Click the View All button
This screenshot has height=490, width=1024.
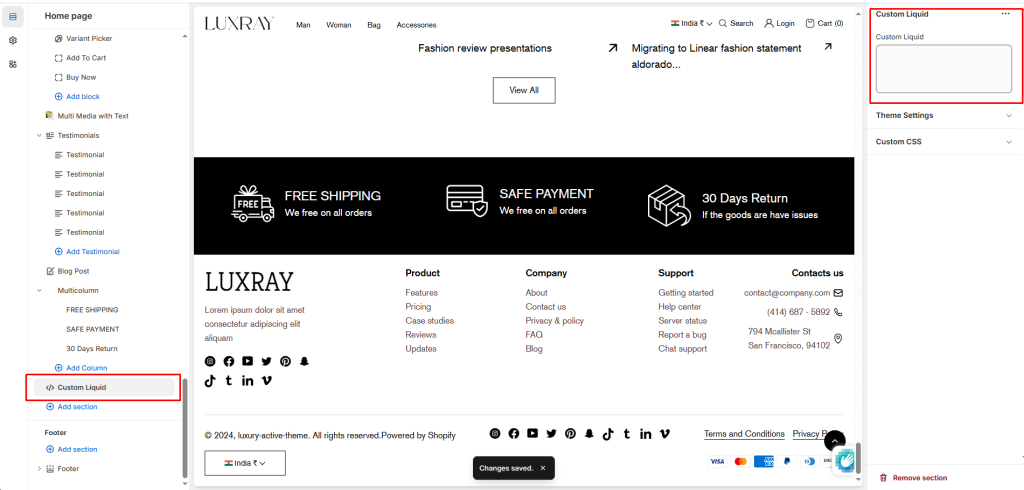[x=524, y=90]
